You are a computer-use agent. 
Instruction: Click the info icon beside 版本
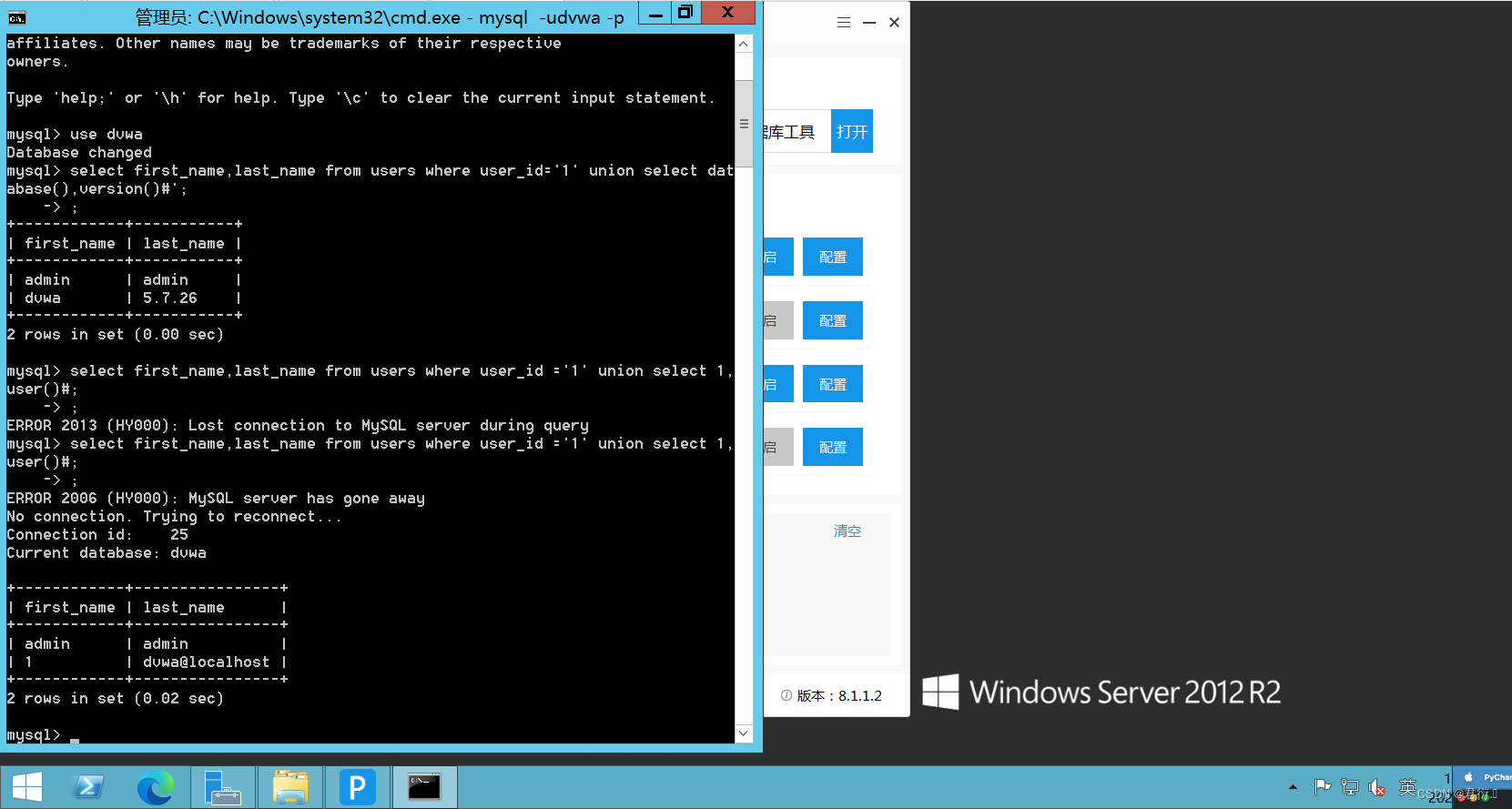786,696
